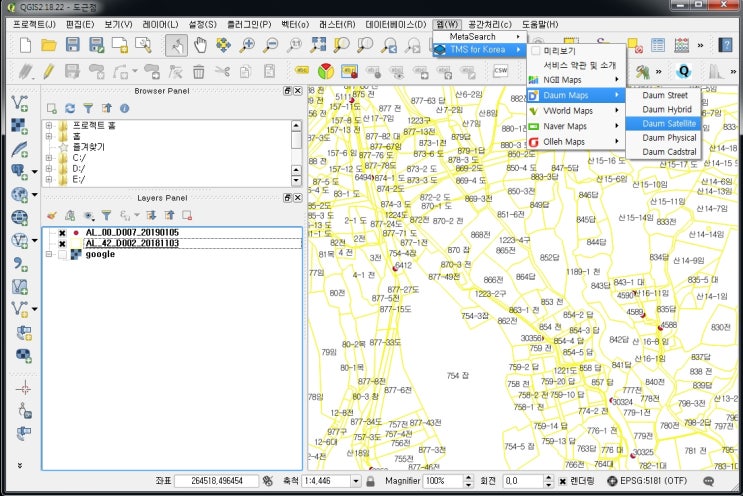Toggle editing with the pencil icon
Image resolution: width=743 pixels, height=496 pixels.
coord(48,72)
